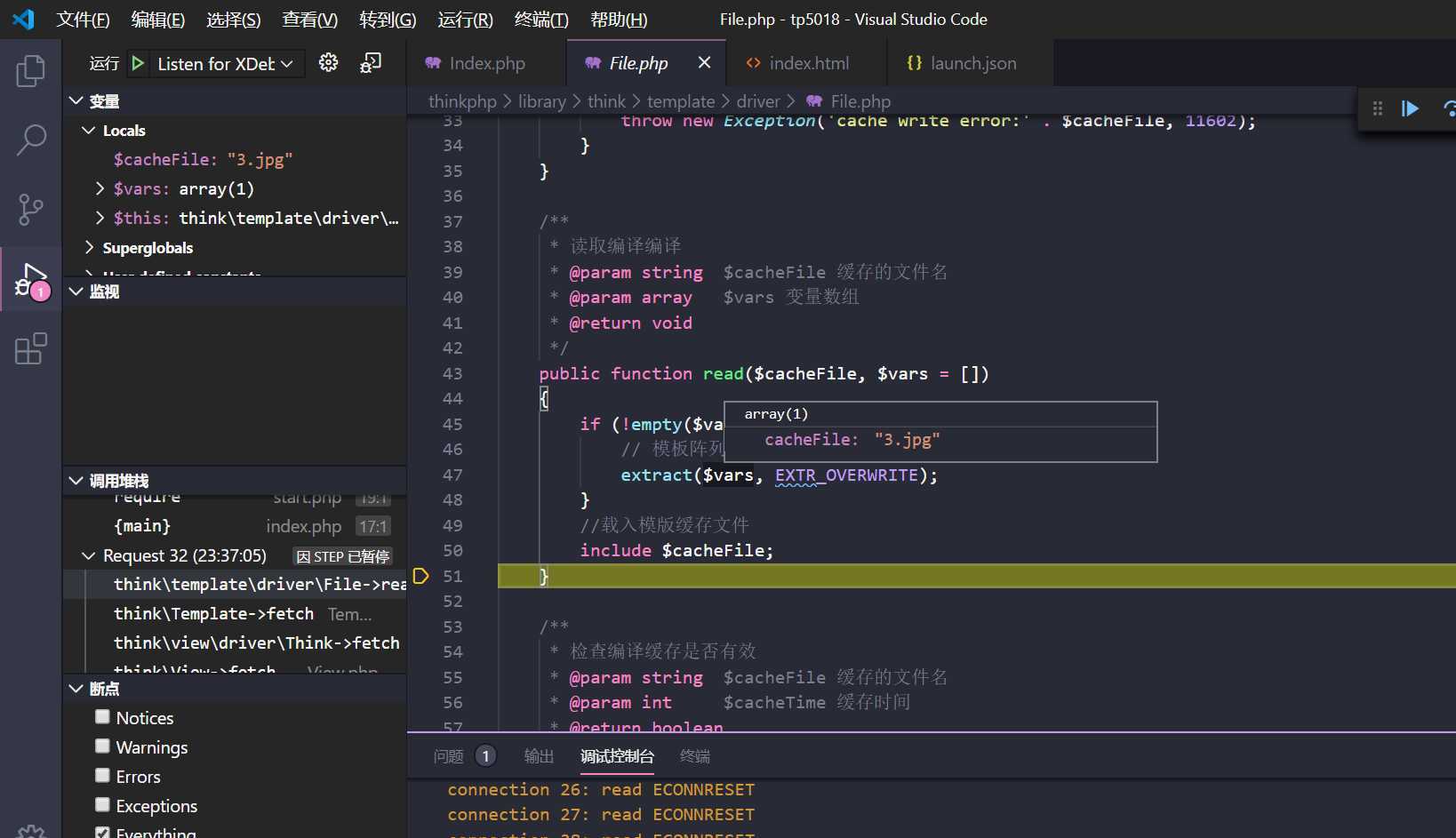Viewport: 1456px width, 838px height.
Task: Select the Listen for XDebug configuration dropdown
Action: [x=225, y=63]
